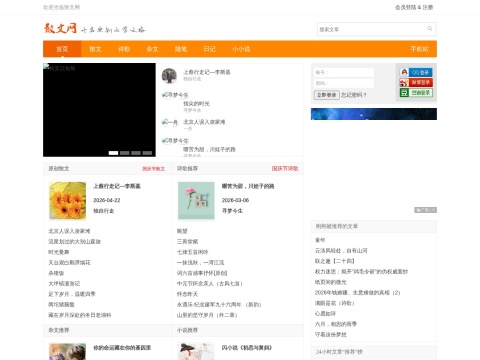
Task: Open article 北京人误入凉家滩 in featured list
Action: click(x=204, y=122)
